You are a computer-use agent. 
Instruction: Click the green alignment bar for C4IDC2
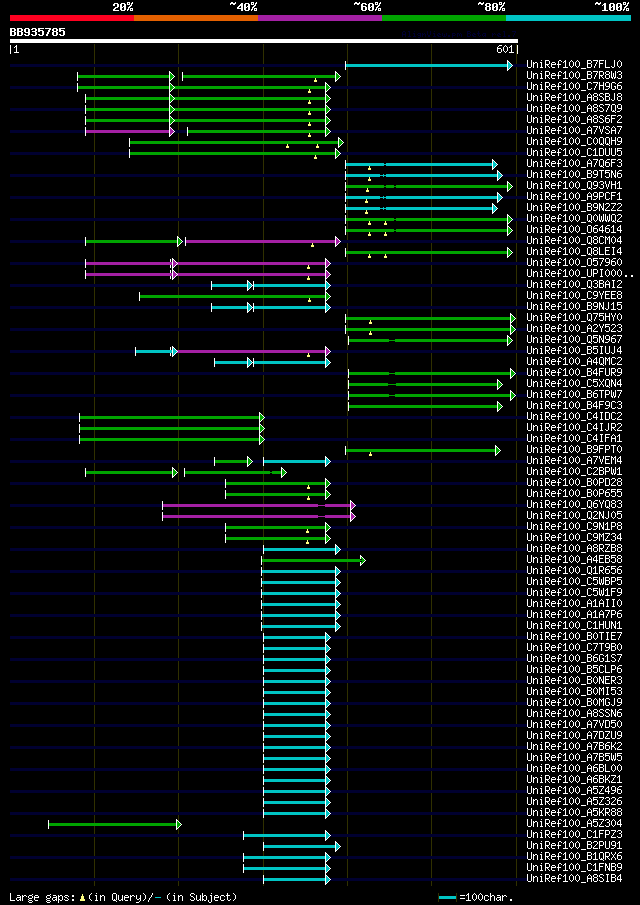(x=170, y=417)
